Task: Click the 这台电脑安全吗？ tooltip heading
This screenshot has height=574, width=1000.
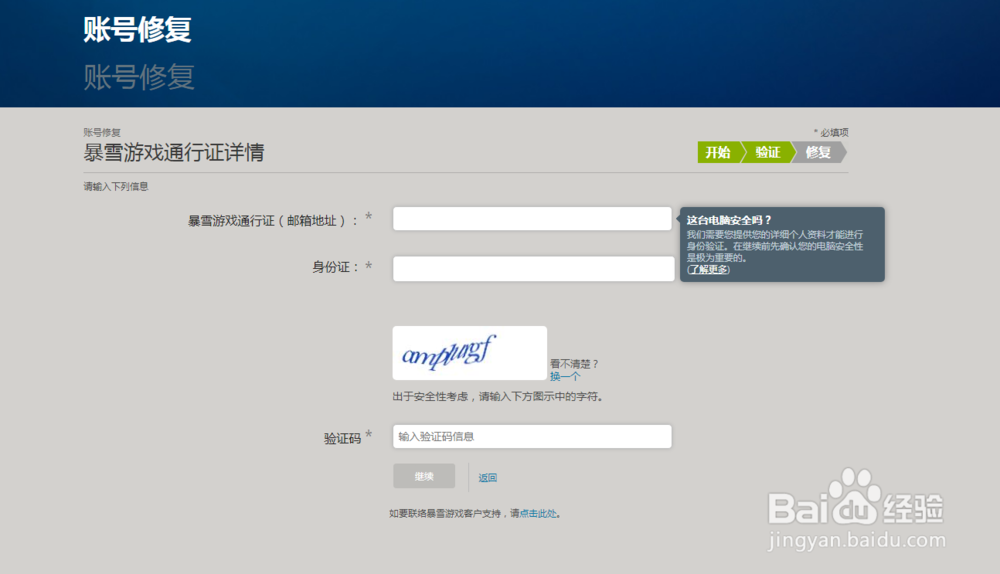Action: (x=729, y=220)
